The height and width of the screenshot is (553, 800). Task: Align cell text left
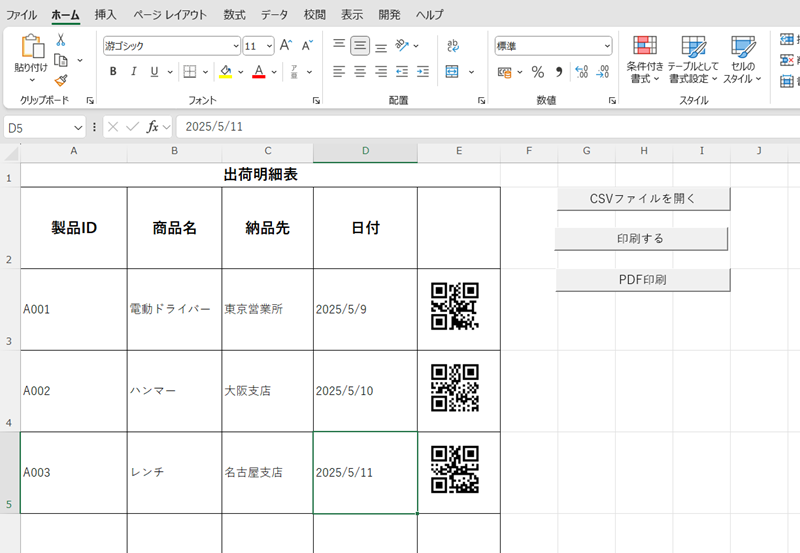click(x=339, y=71)
